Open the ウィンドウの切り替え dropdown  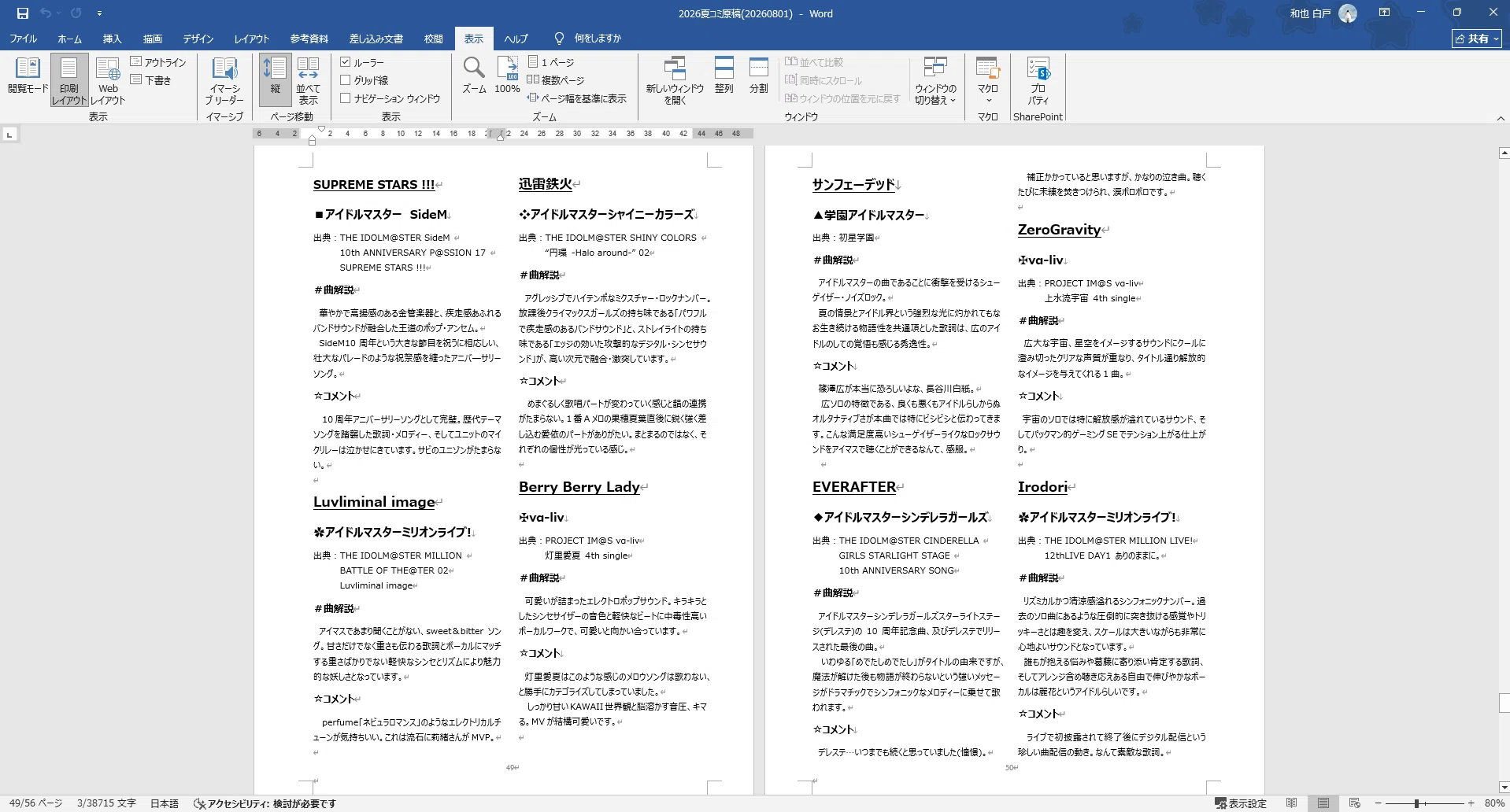click(935, 80)
